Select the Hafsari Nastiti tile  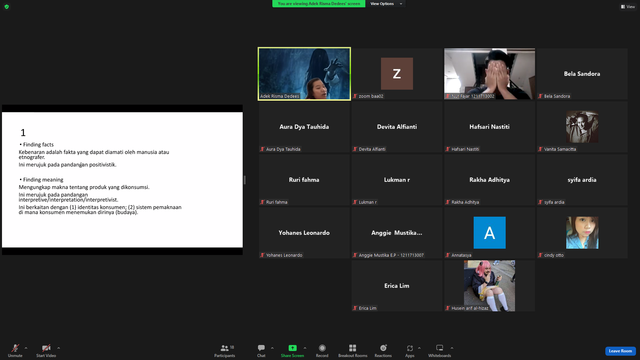489,127
